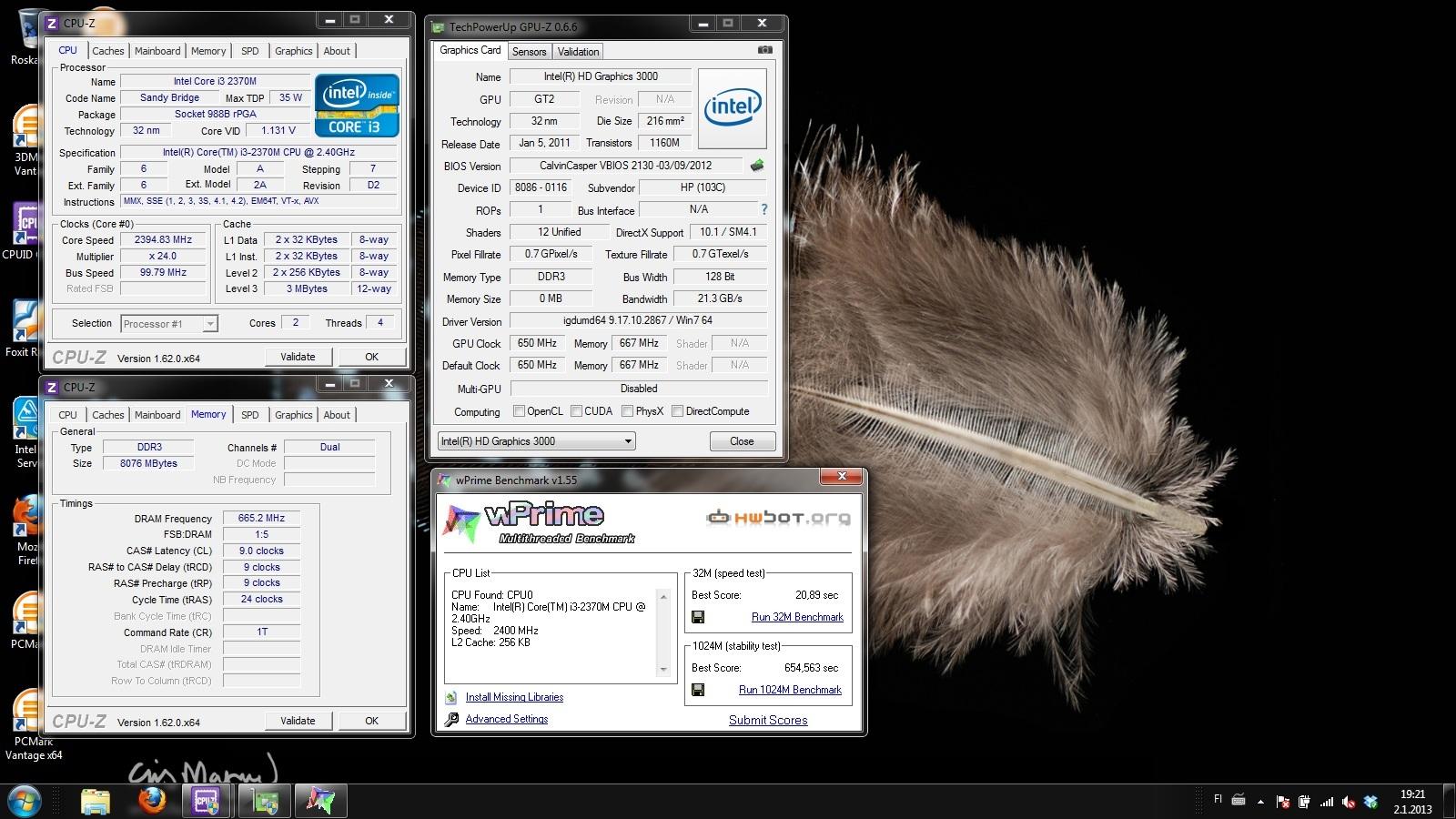The width and height of the screenshot is (1456, 819).
Task: Click the Intel logo in GPU-Z
Action: (x=732, y=108)
